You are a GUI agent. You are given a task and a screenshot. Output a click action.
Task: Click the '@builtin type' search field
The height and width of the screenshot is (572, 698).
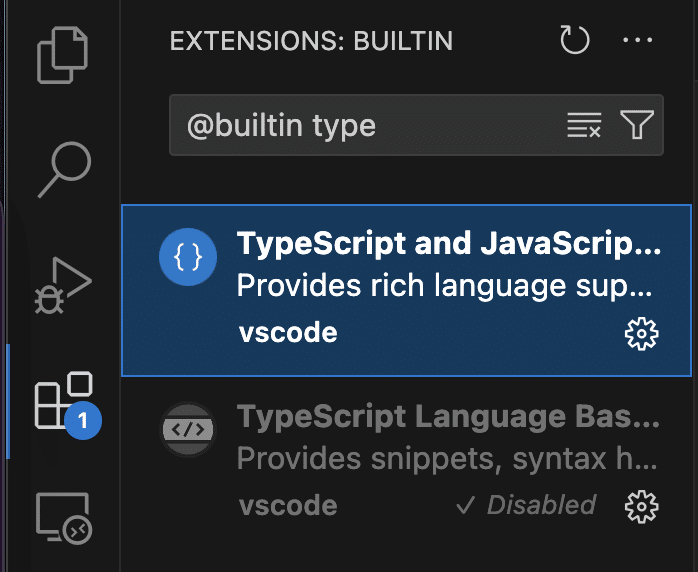click(370, 126)
